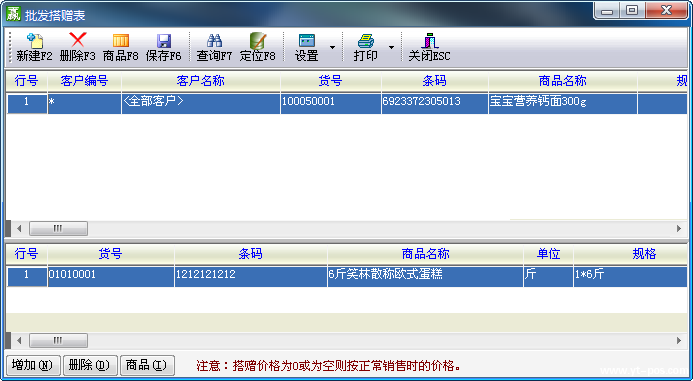693x381 pixels.
Task: Click the lower table's 行号 column header
Action: (27, 254)
